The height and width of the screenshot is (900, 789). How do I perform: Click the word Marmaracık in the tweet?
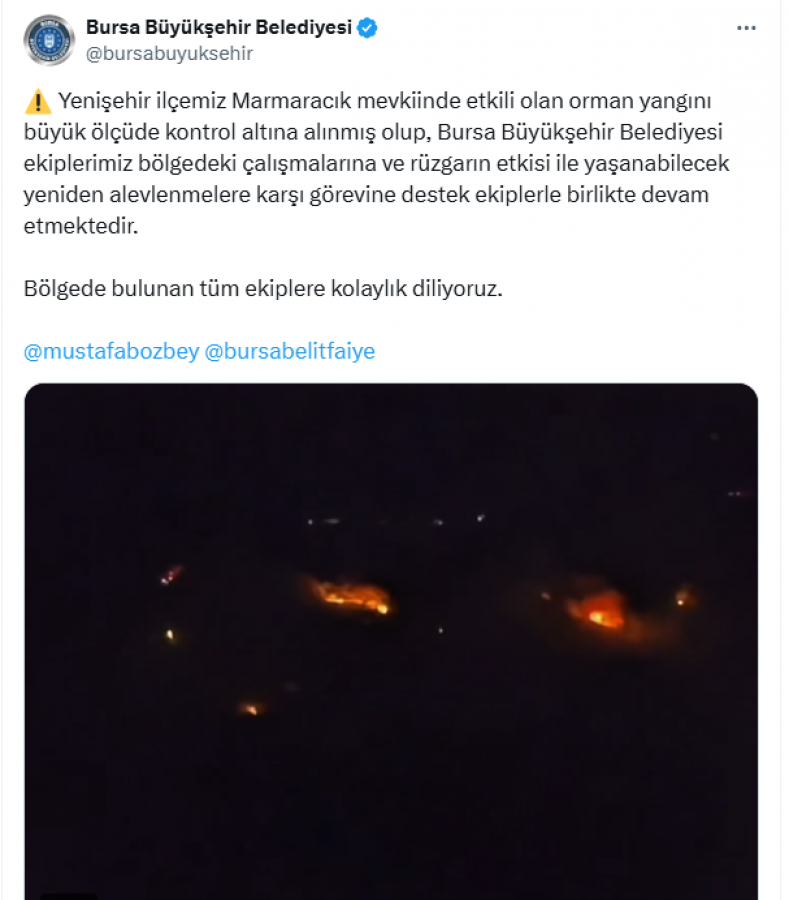291,101
